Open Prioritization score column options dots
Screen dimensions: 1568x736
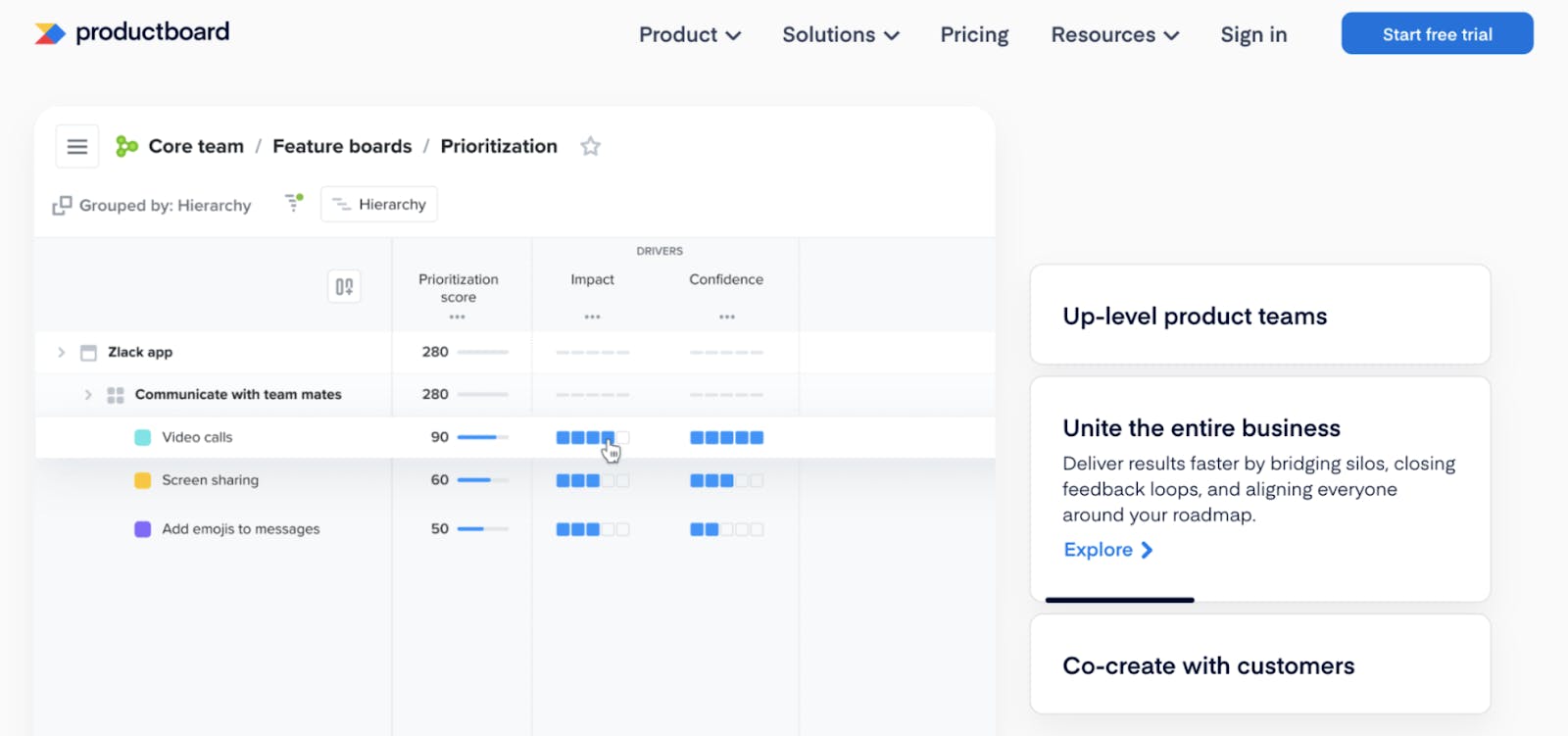pyautogui.click(x=458, y=317)
